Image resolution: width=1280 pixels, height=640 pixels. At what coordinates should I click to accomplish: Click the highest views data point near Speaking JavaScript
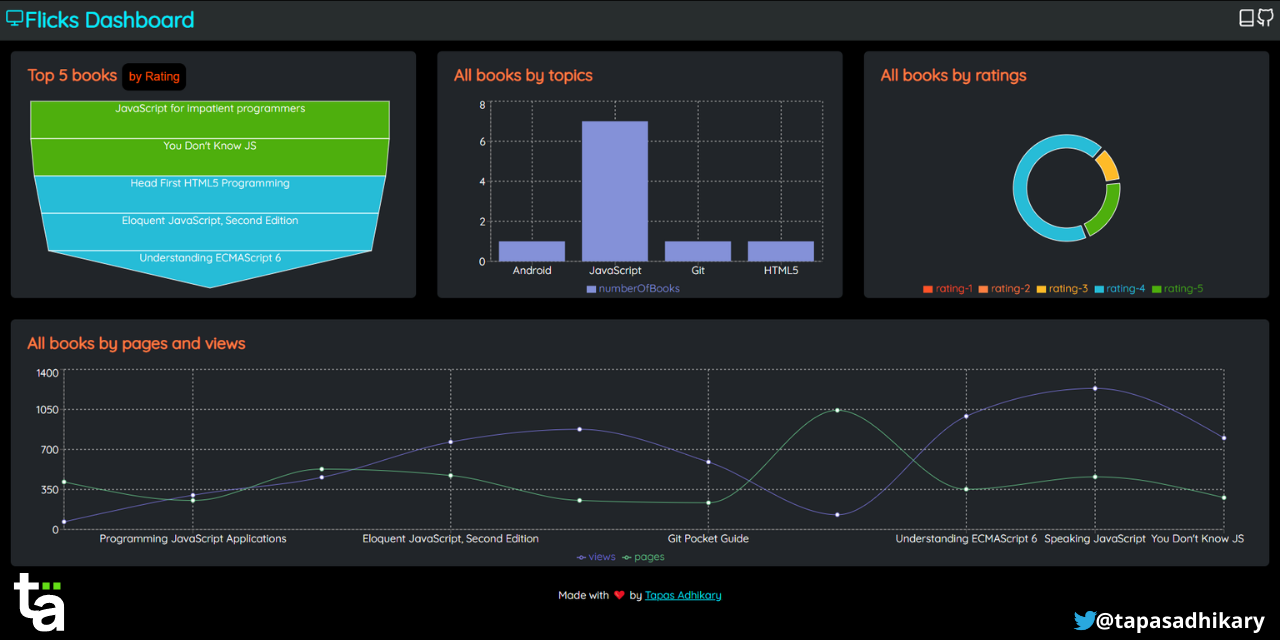[x=1094, y=388]
